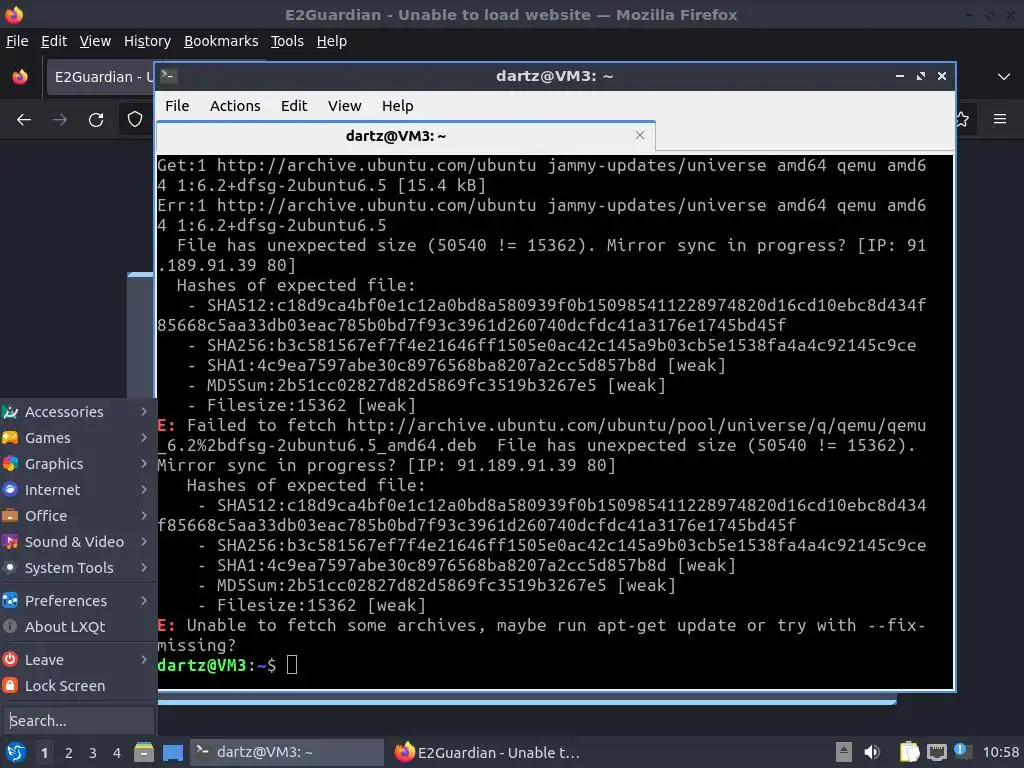The height and width of the screenshot is (768, 1024).
Task: Click the terminal icon in the terminal title bar
Action: point(168,76)
